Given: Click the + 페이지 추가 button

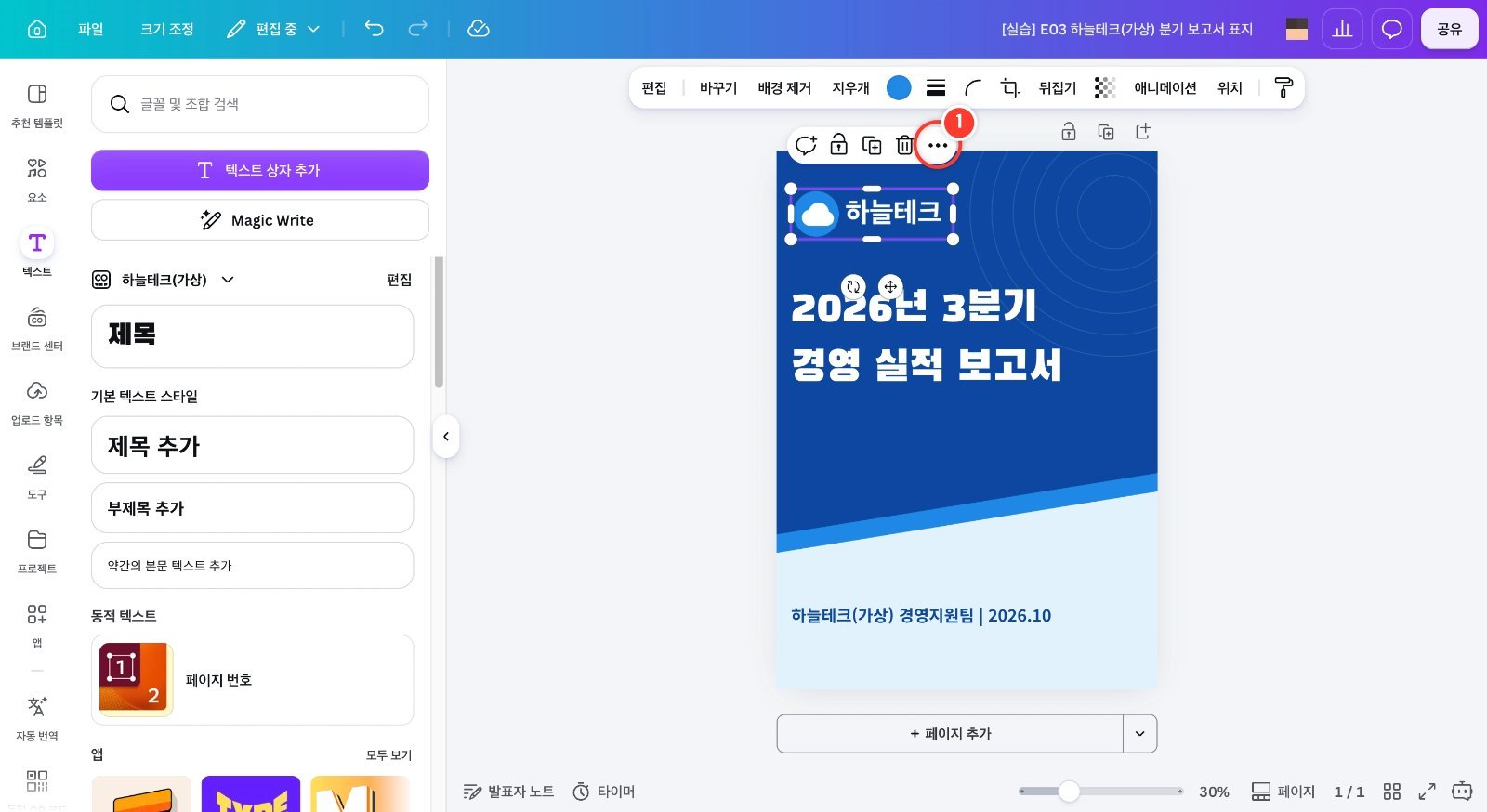Looking at the screenshot, I should 950,734.
